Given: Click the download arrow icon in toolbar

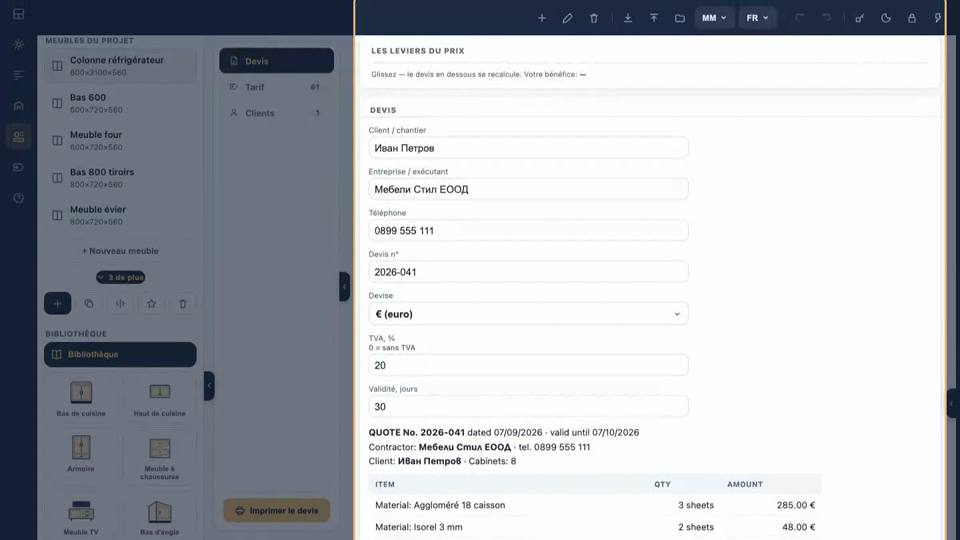Looking at the screenshot, I should click(628, 18).
